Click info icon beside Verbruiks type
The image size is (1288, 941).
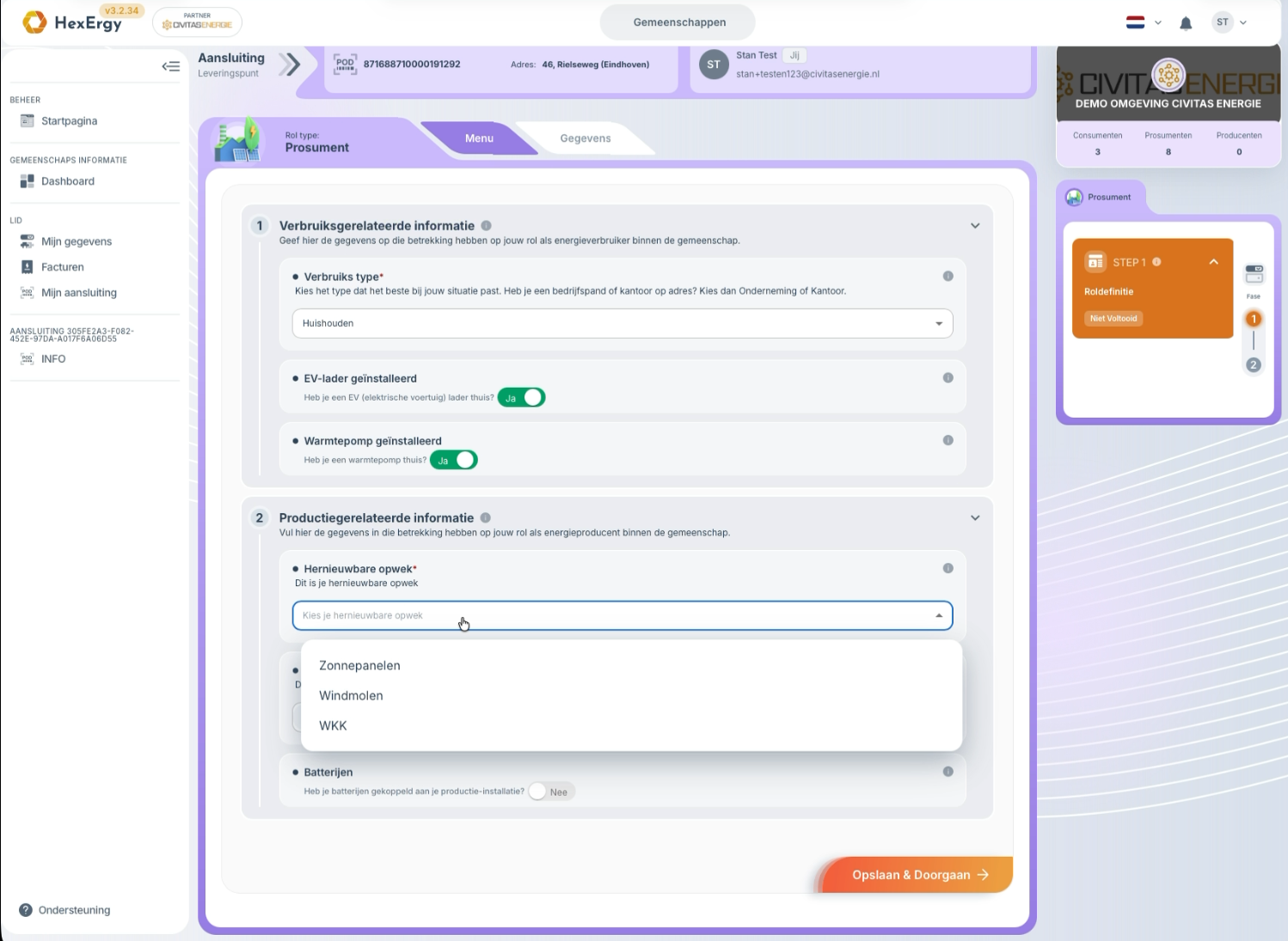click(948, 276)
